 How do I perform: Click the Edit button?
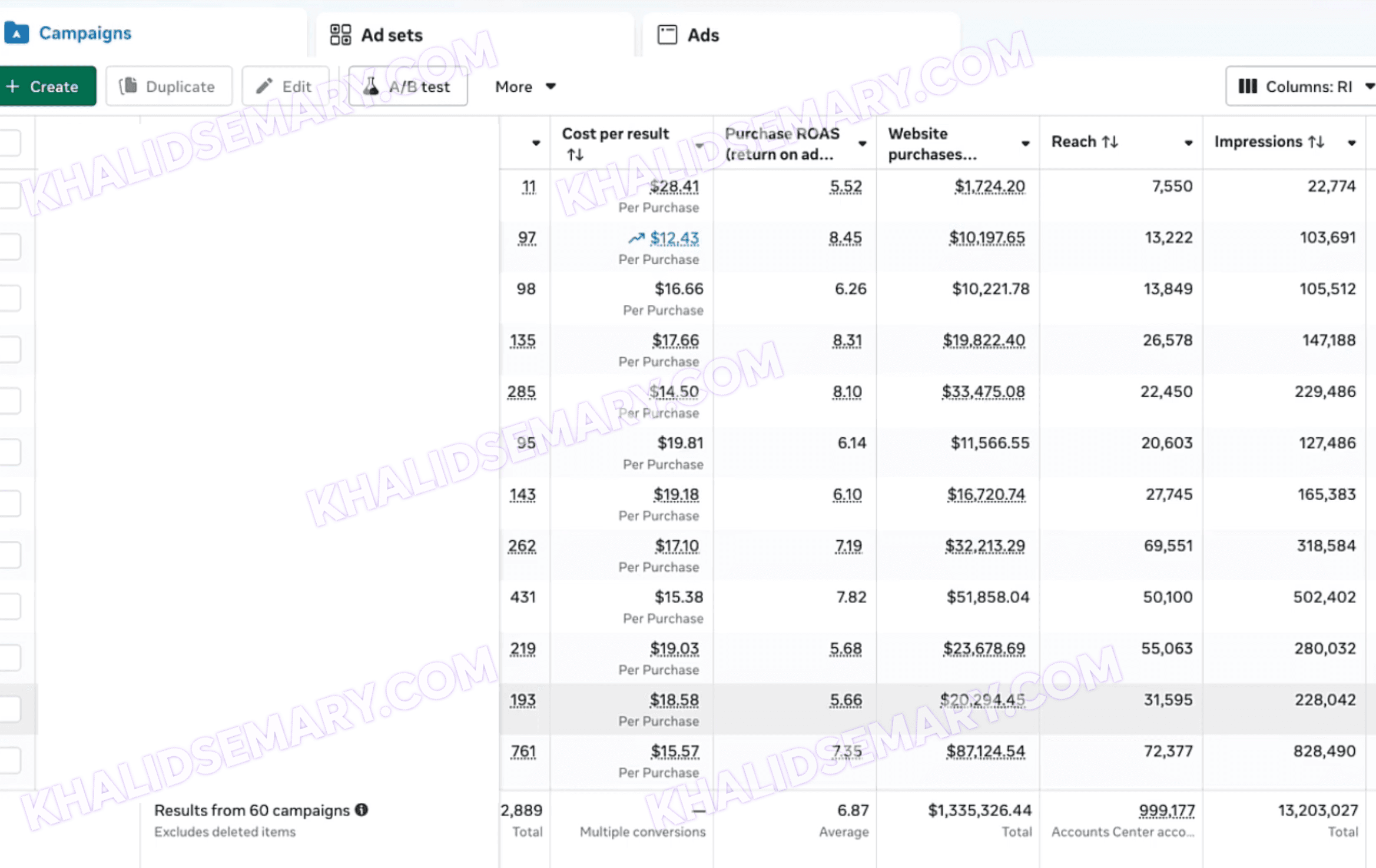[285, 87]
